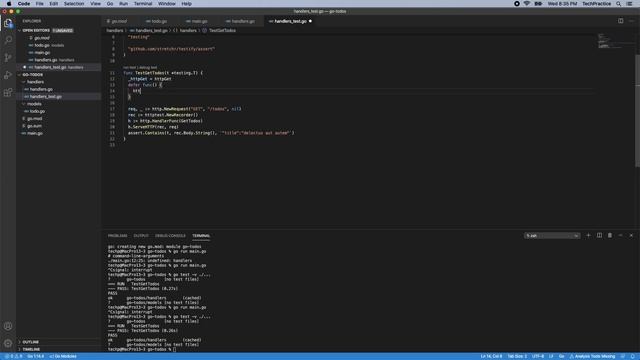The width and height of the screenshot is (640, 360).
Task: Open the Search view in the activity bar
Action: pyautogui.click(x=8, y=40)
